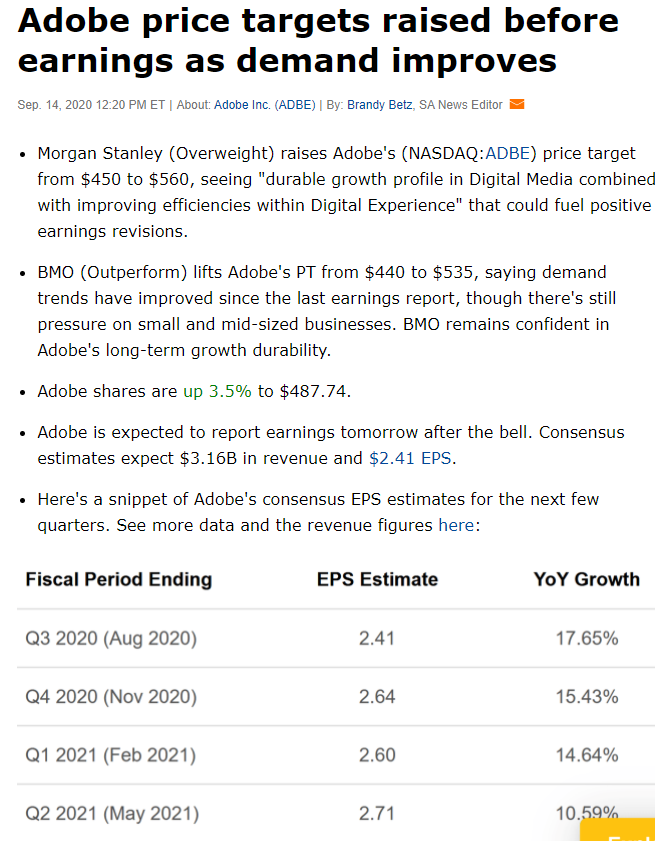The width and height of the screenshot is (655, 848).
Task: Click the green 'up 3.5%' text
Action: coord(217,391)
